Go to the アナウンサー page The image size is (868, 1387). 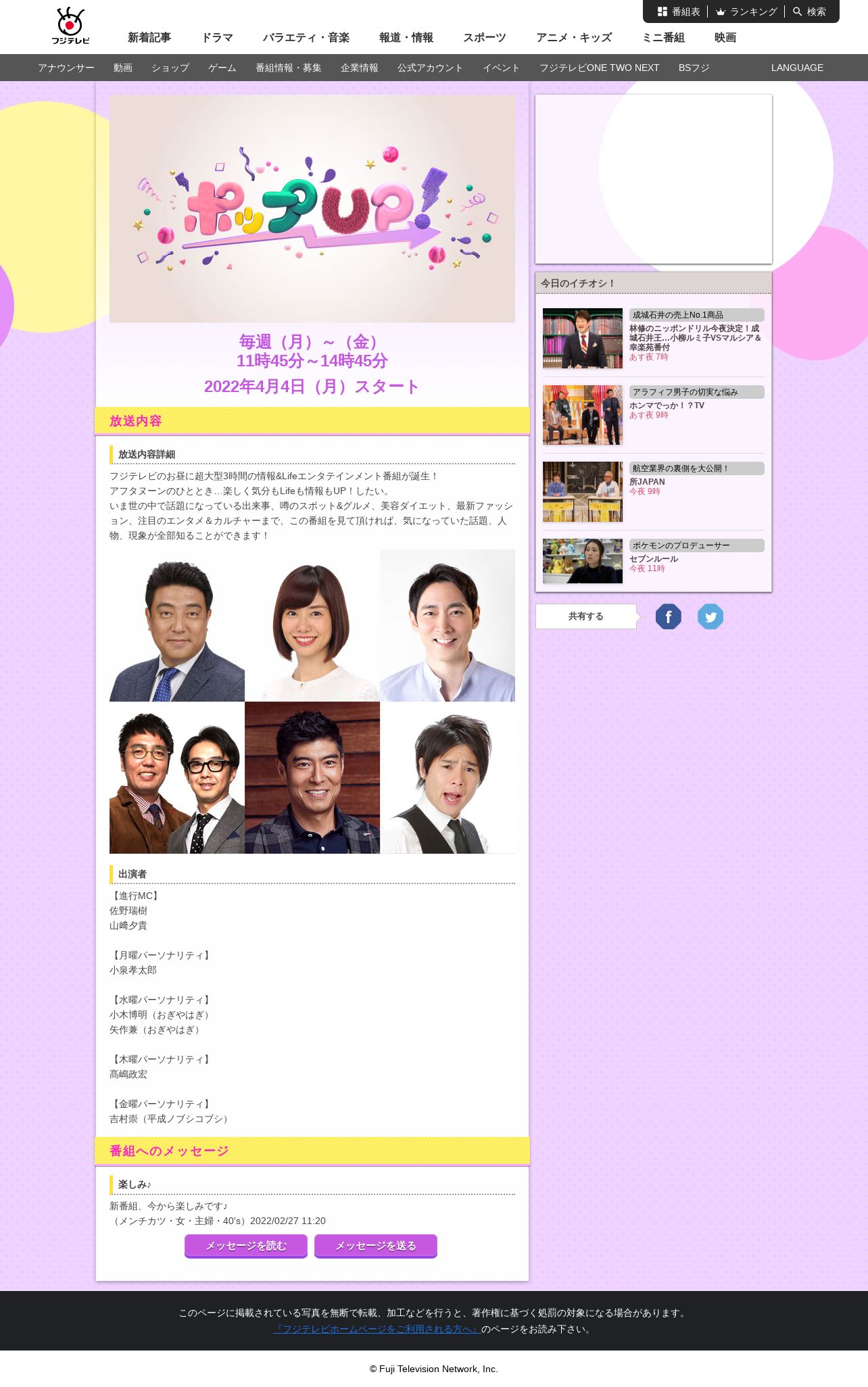click(x=66, y=68)
